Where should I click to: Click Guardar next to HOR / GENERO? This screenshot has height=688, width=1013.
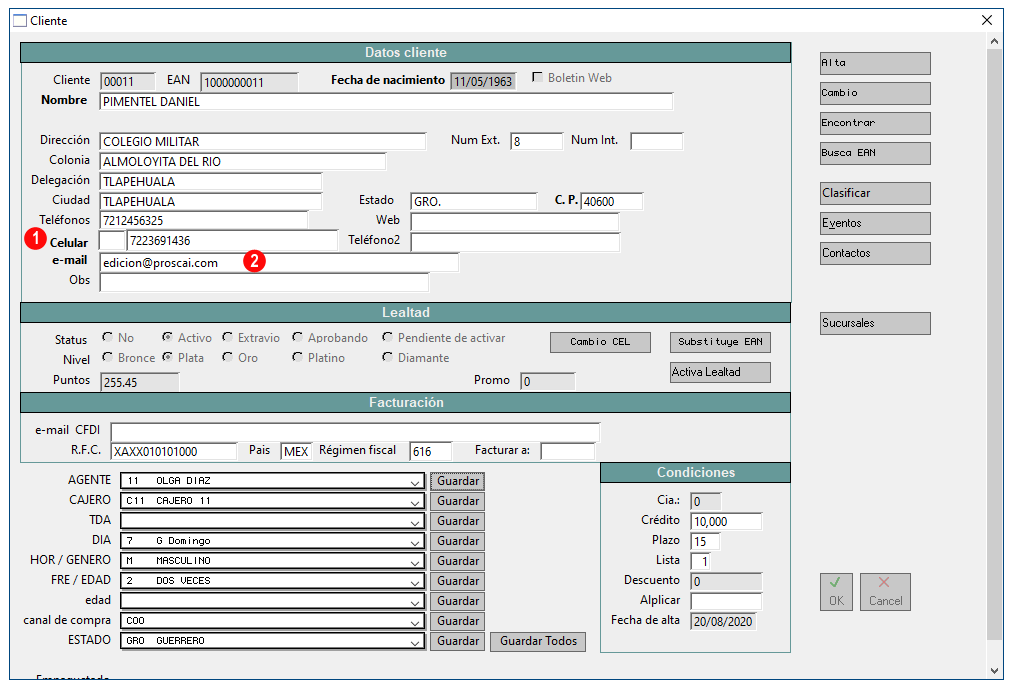pos(457,561)
